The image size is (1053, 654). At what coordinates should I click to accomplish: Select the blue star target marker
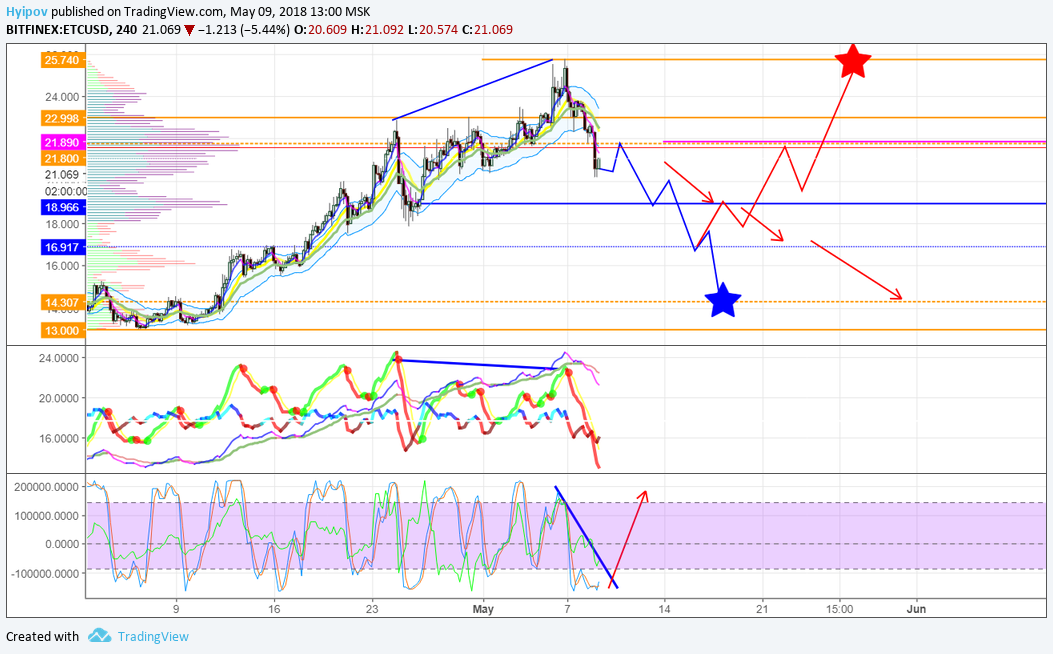click(x=723, y=300)
